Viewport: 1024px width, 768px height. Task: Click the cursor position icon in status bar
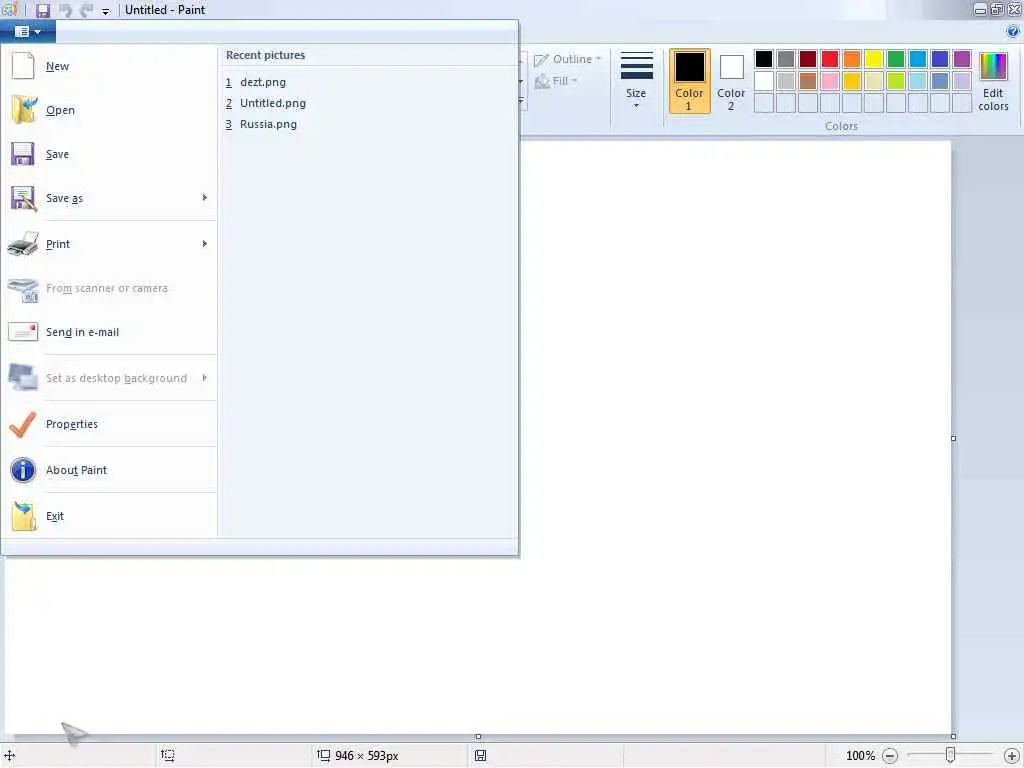point(10,756)
